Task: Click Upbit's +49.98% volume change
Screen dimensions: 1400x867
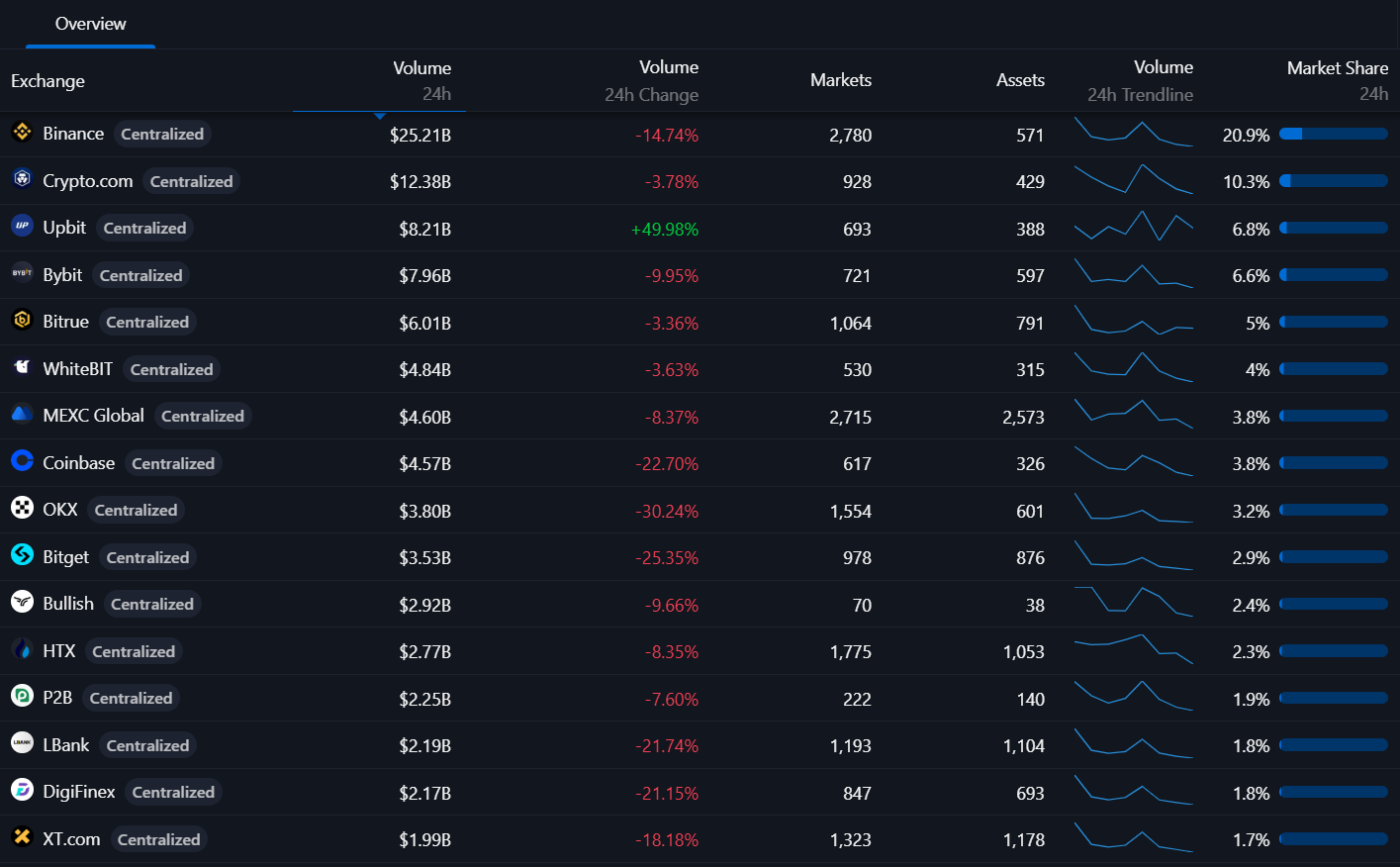Action: pos(665,230)
